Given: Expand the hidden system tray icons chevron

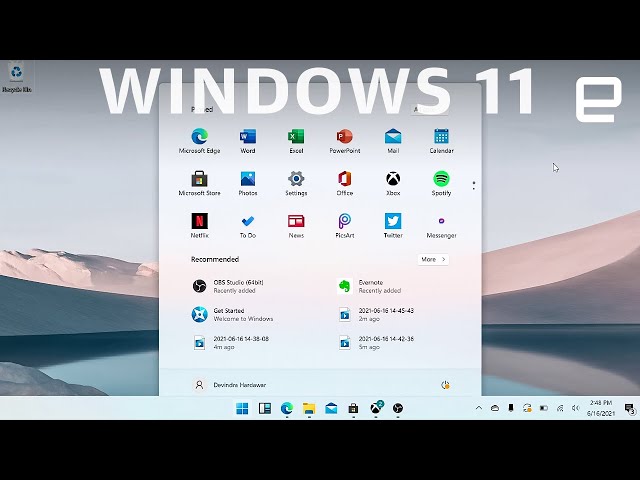Looking at the screenshot, I should pyautogui.click(x=479, y=407).
